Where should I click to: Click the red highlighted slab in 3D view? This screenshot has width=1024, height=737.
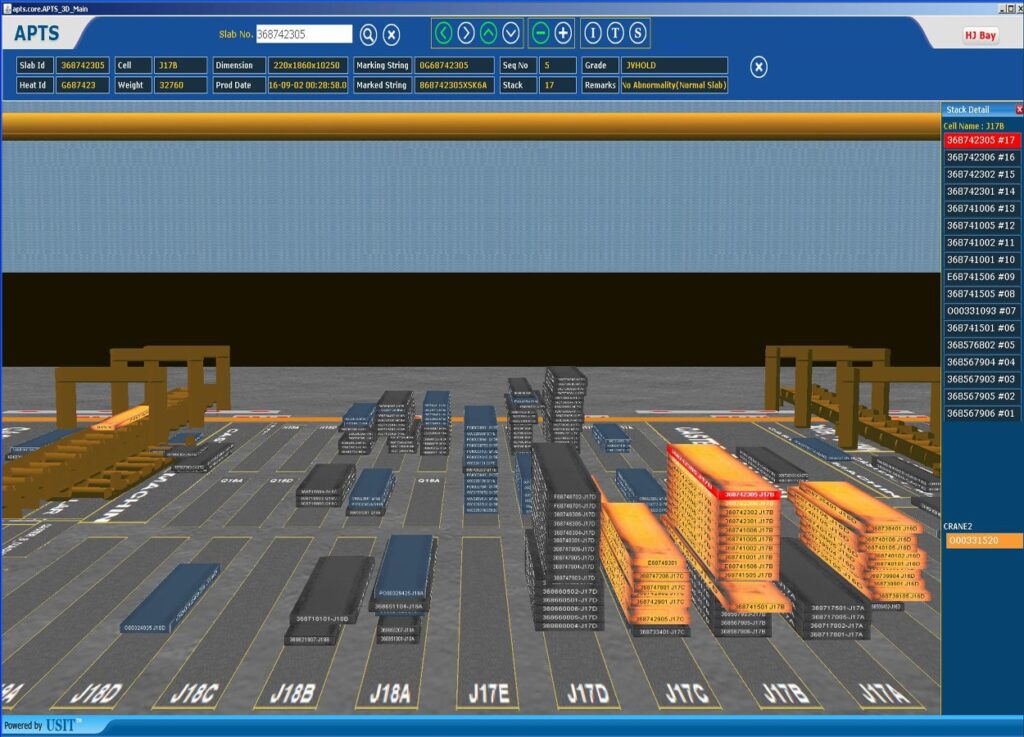pyautogui.click(x=750, y=494)
